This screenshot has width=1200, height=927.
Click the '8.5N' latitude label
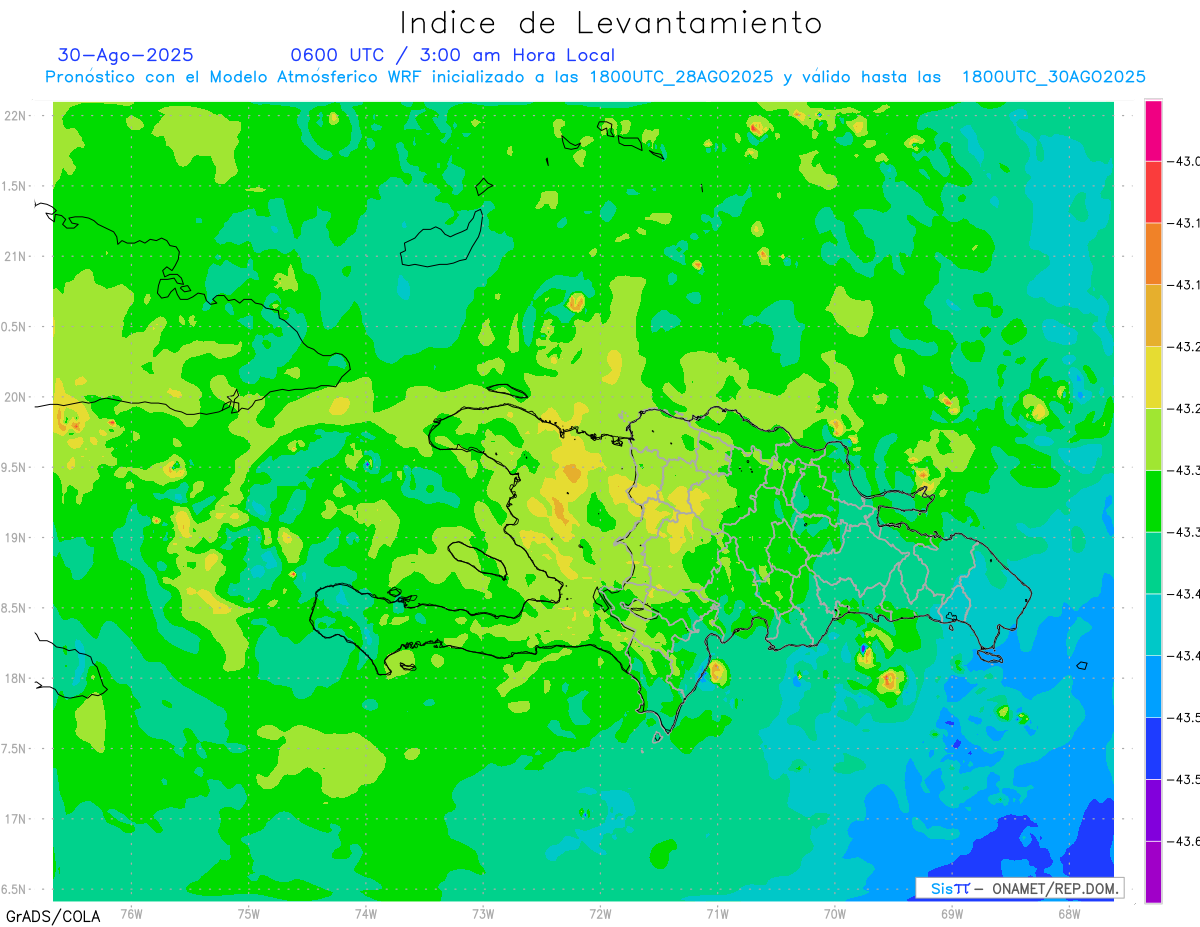[x=15, y=608]
